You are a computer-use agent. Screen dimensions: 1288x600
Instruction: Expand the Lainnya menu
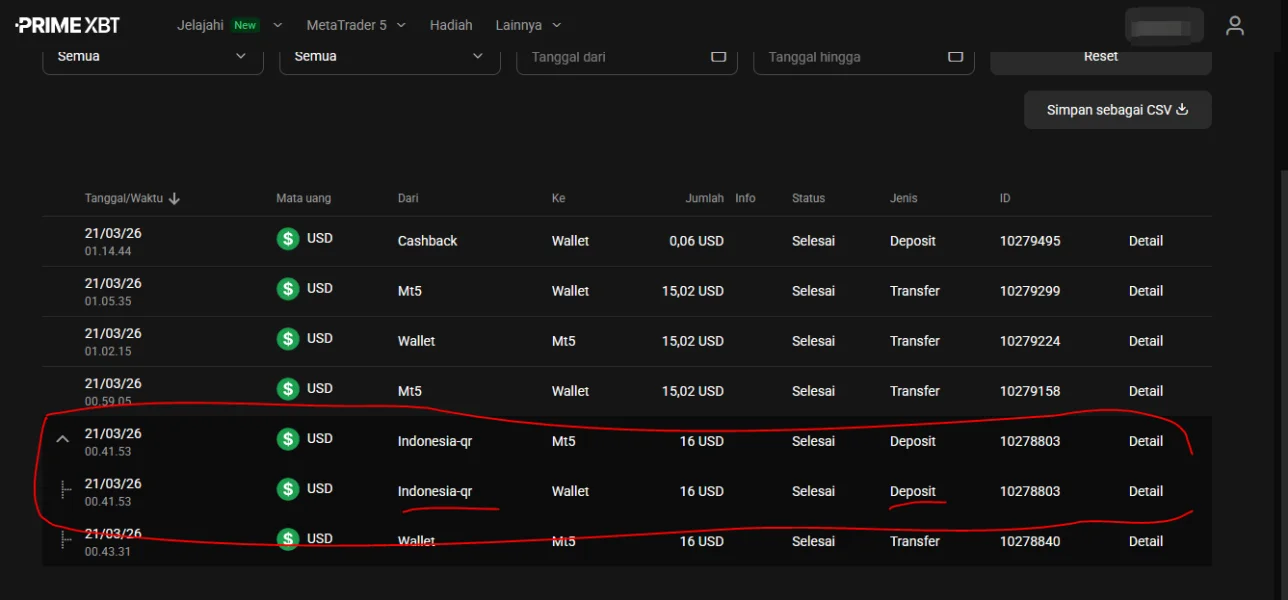tap(528, 25)
